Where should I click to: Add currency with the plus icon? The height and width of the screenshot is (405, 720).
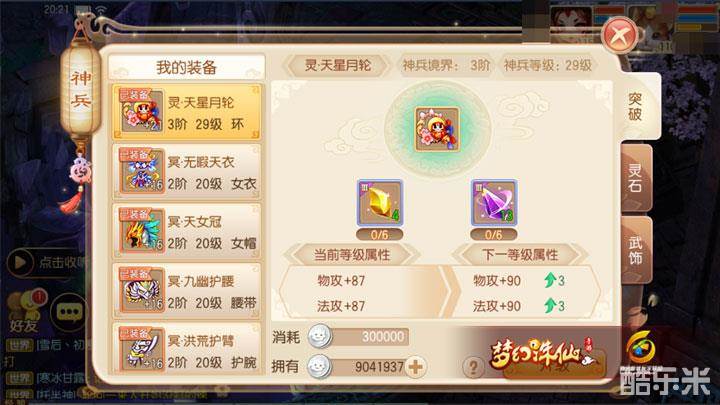click(x=416, y=367)
